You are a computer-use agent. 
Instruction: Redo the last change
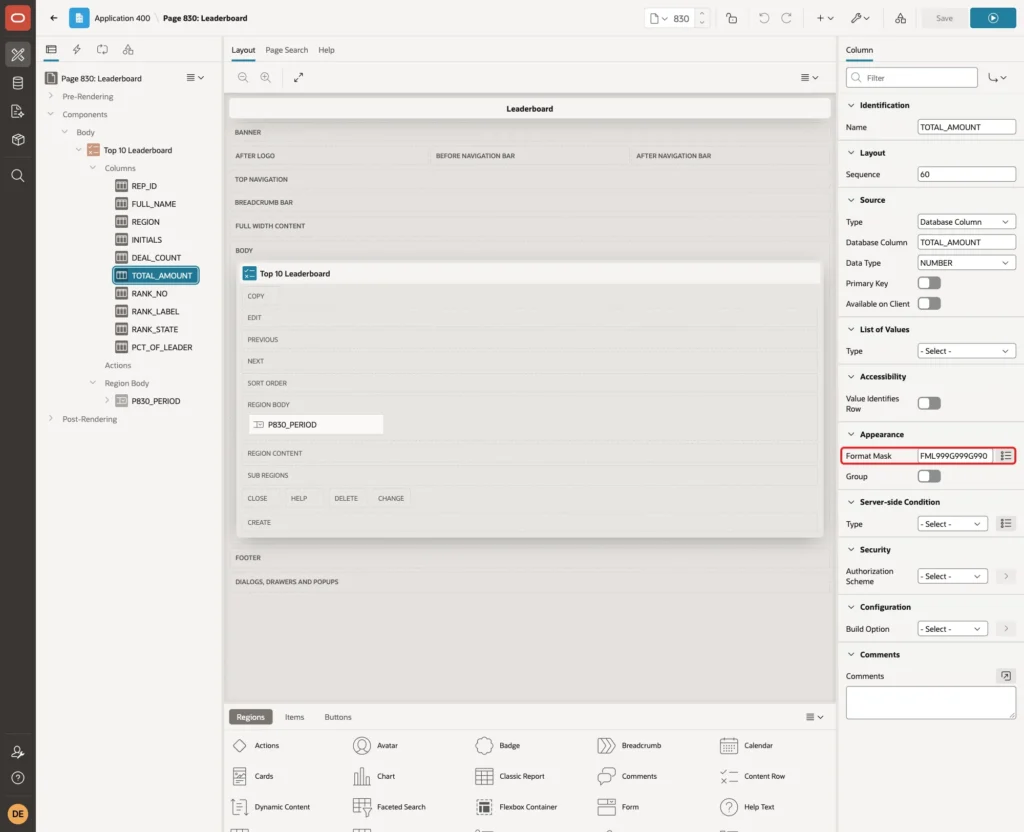tap(786, 18)
